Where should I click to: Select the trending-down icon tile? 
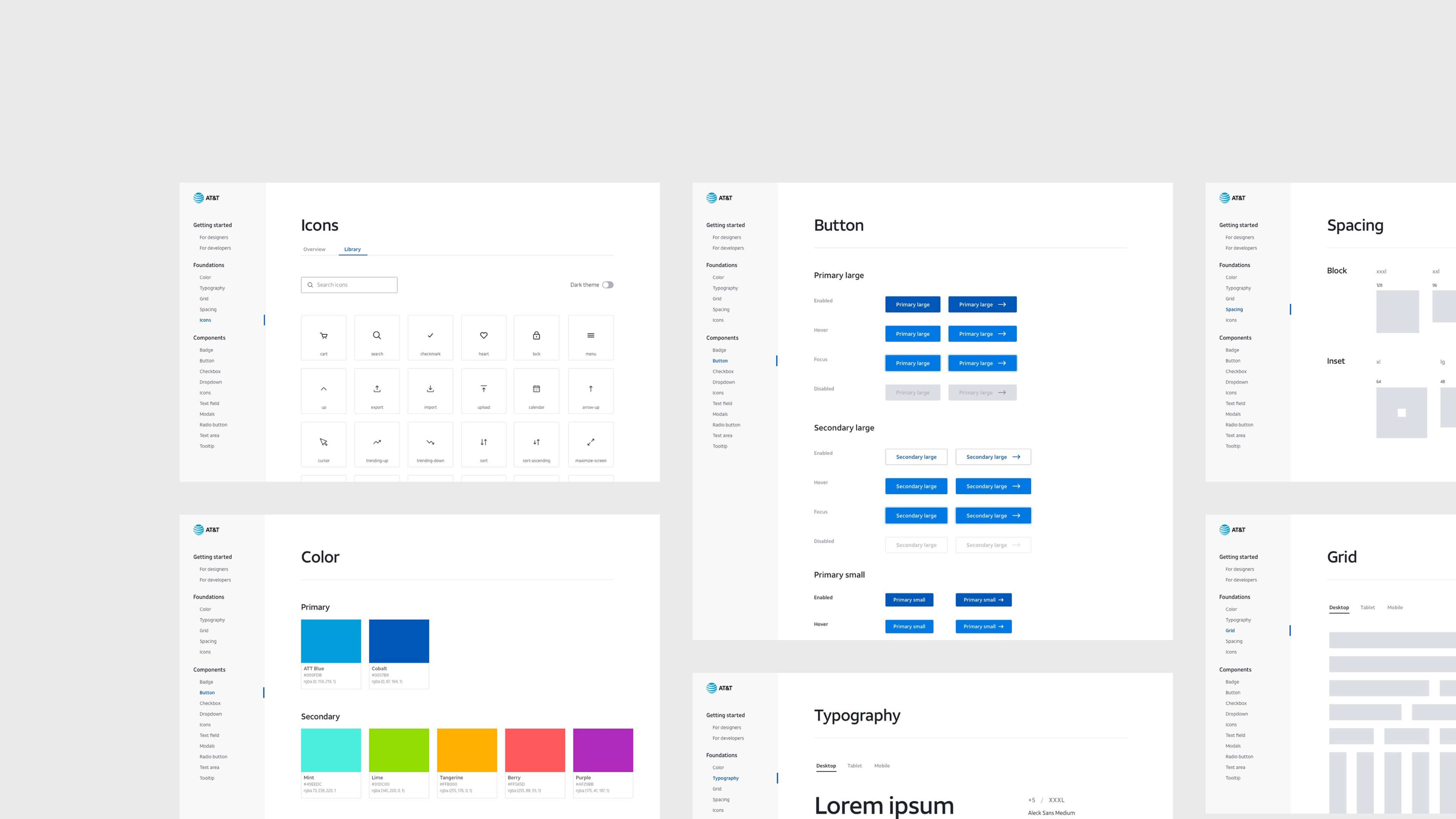[x=430, y=444]
